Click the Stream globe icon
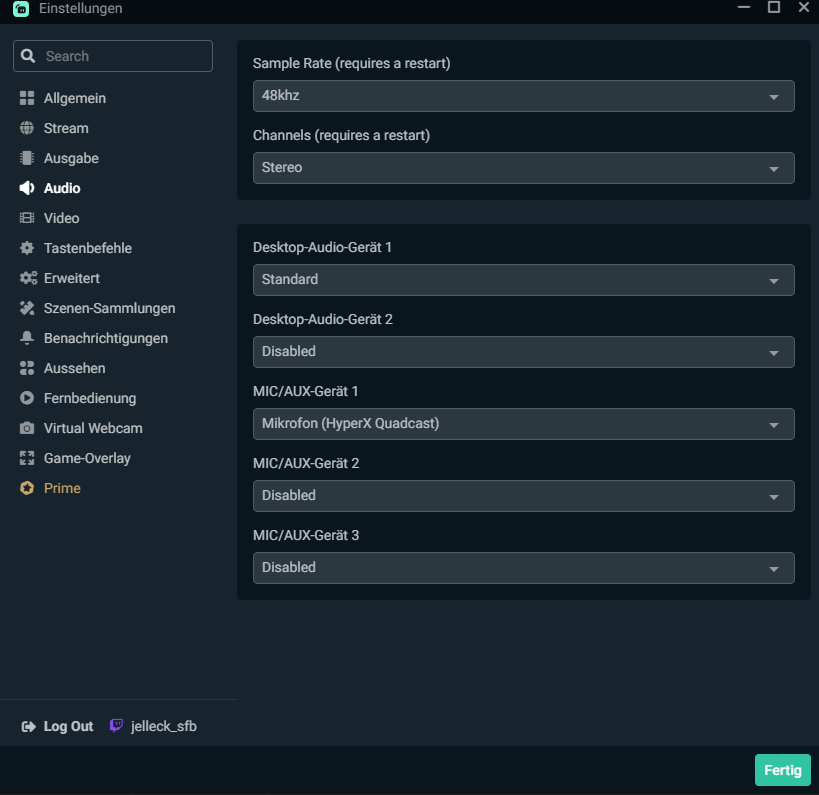 27,128
